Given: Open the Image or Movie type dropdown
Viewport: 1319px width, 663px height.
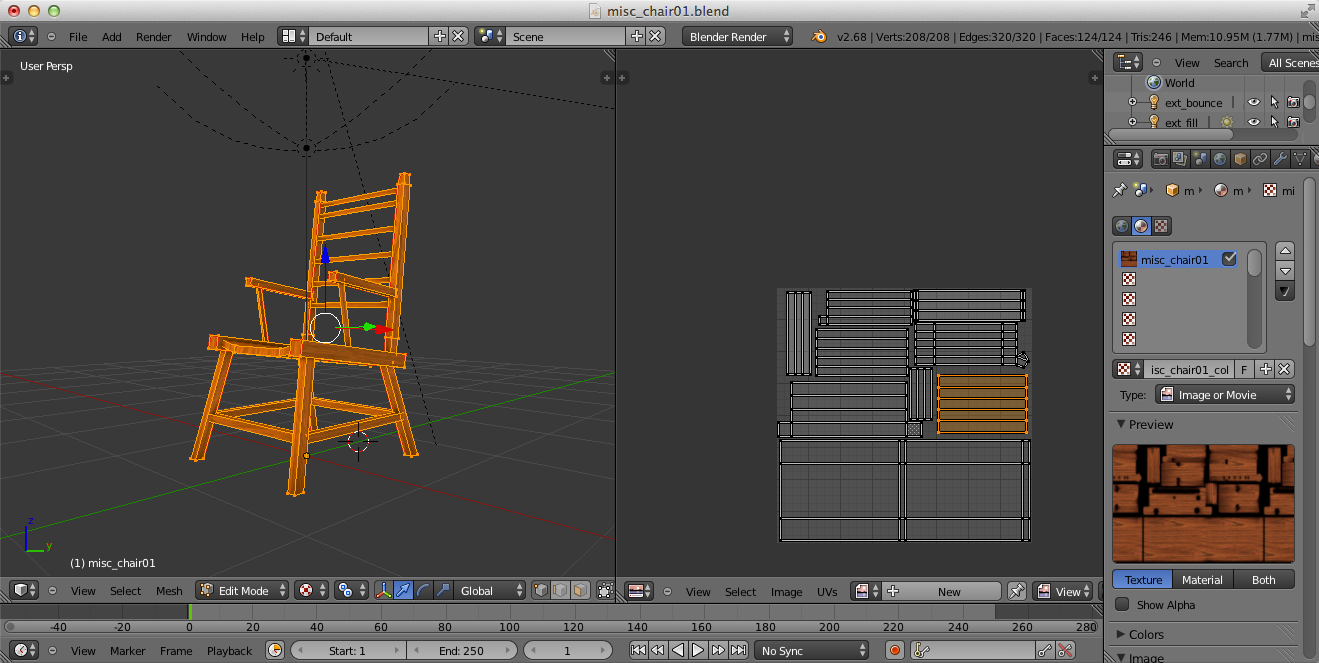Looking at the screenshot, I should (1226, 395).
